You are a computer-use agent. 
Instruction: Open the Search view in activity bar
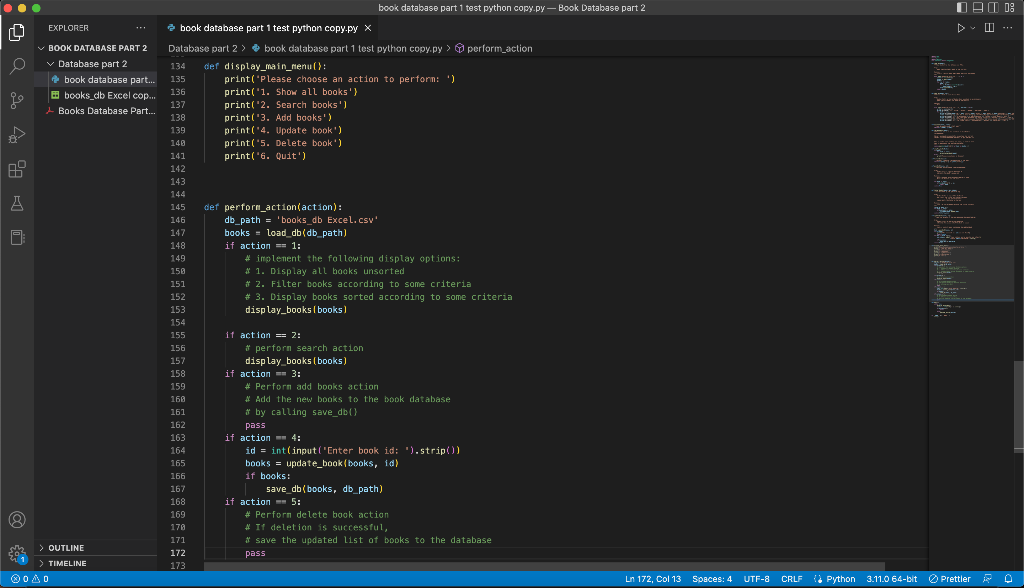(17, 67)
